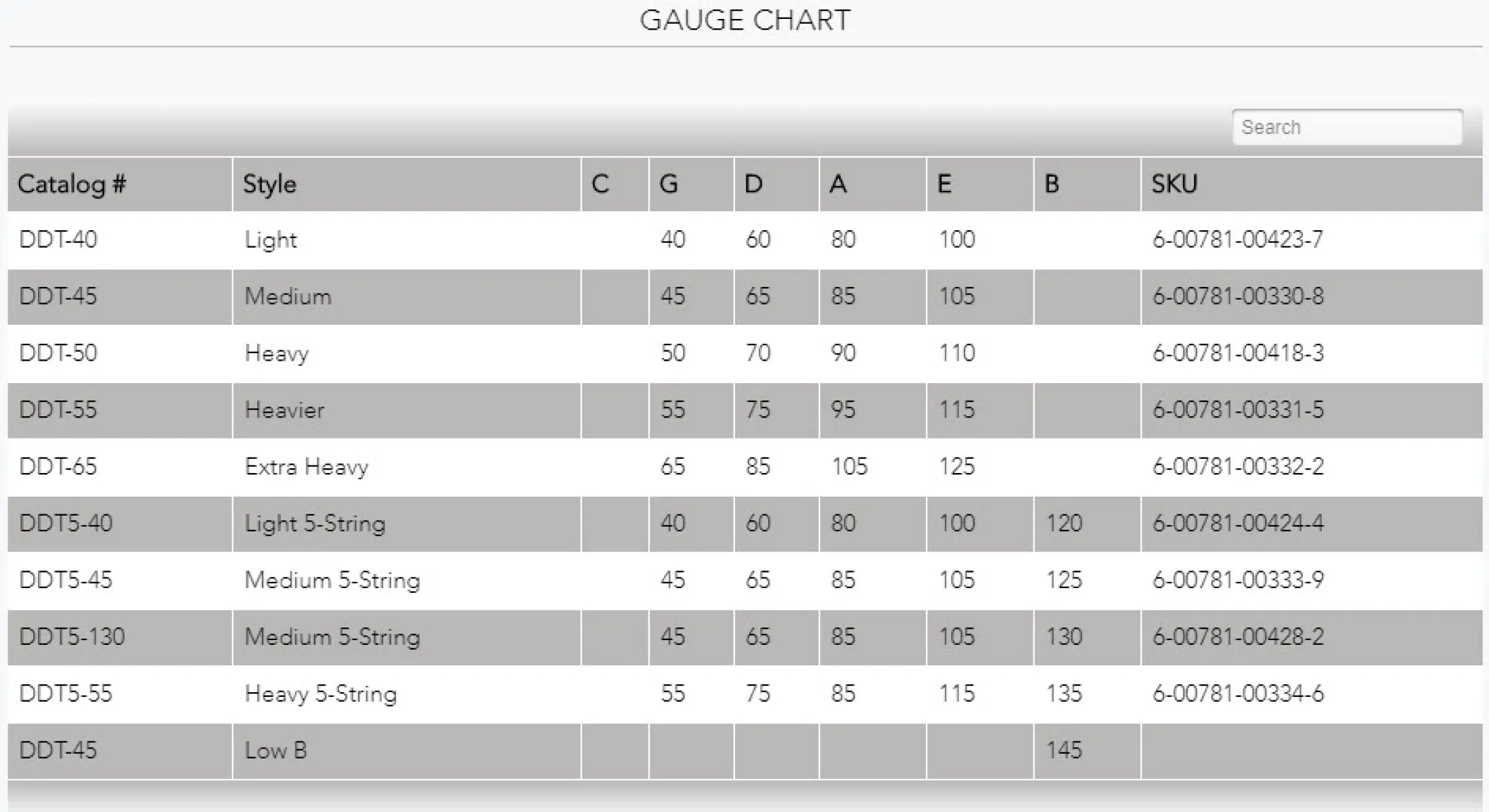Click the SKU column header

(x=1312, y=184)
